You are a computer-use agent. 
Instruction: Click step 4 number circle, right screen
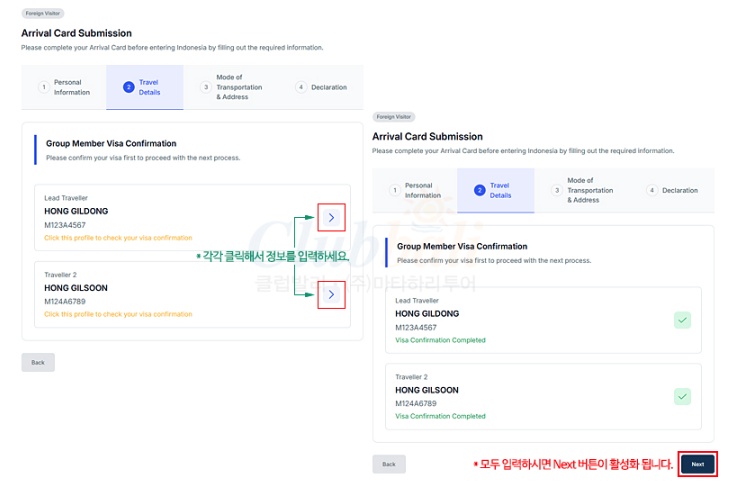[652, 190]
